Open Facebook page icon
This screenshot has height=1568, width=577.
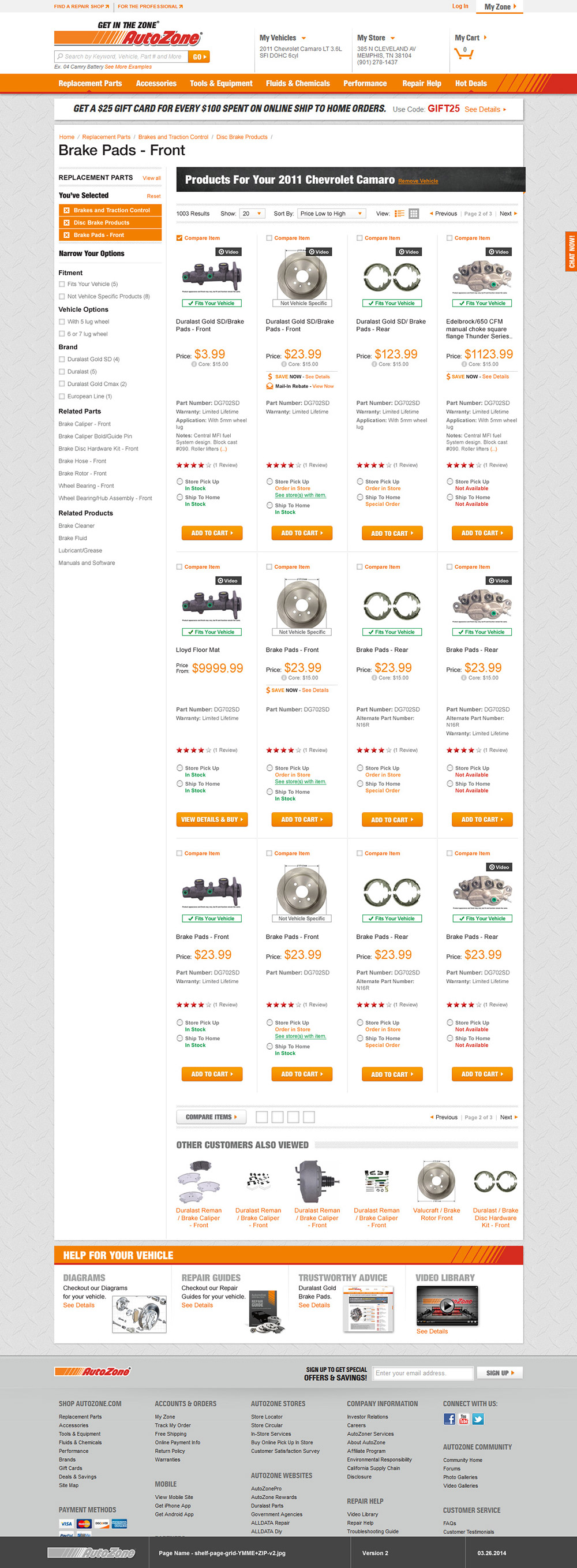(449, 1419)
